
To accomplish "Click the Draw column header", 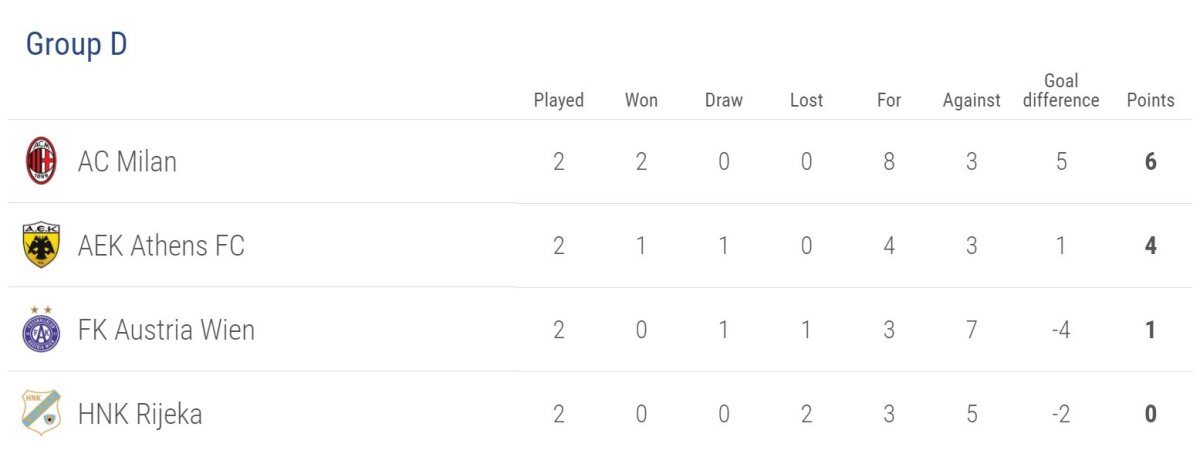I will tap(724, 100).
